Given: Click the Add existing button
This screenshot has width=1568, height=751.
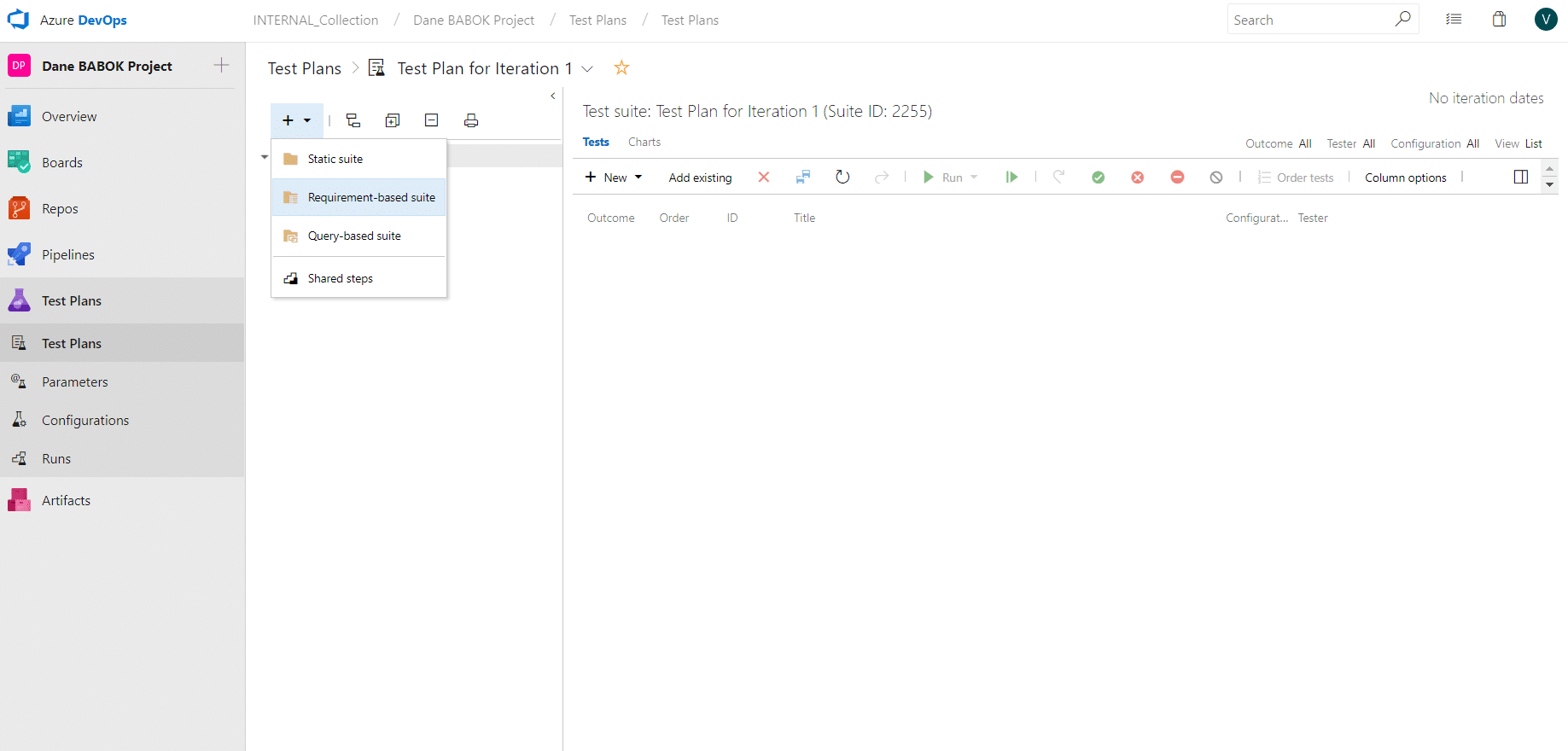Looking at the screenshot, I should point(700,178).
